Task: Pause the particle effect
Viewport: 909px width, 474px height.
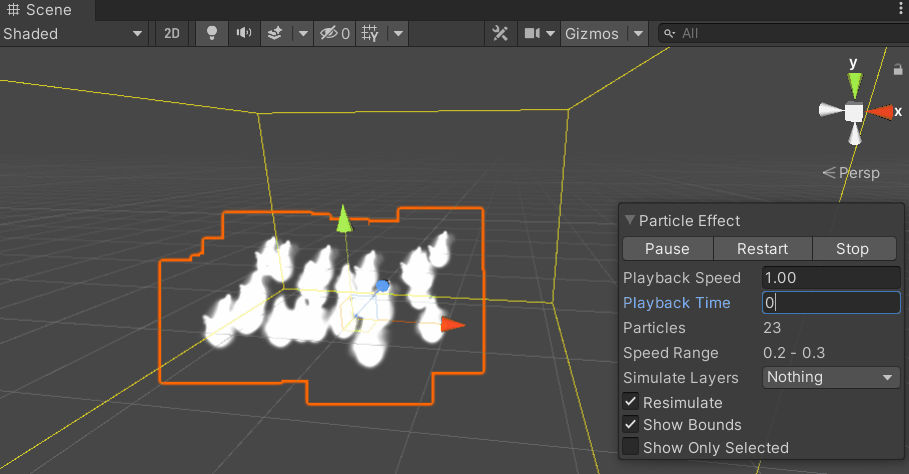Action: coord(667,249)
